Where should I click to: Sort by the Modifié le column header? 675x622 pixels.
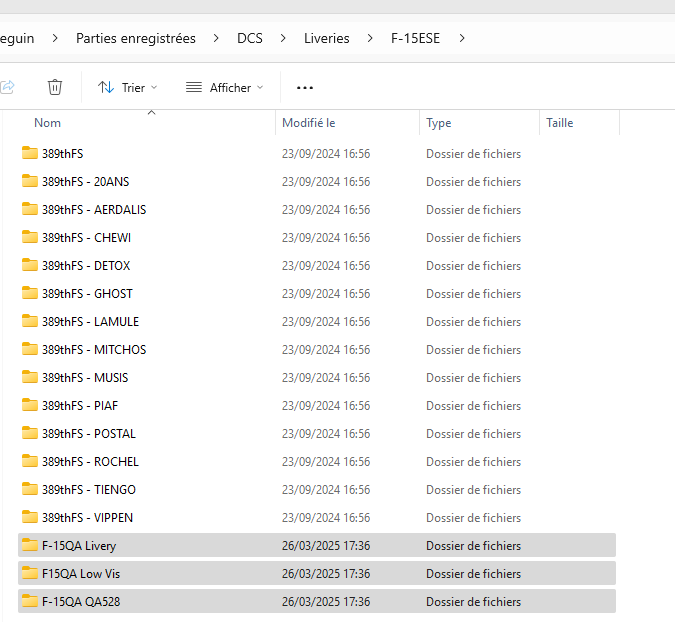coord(308,123)
